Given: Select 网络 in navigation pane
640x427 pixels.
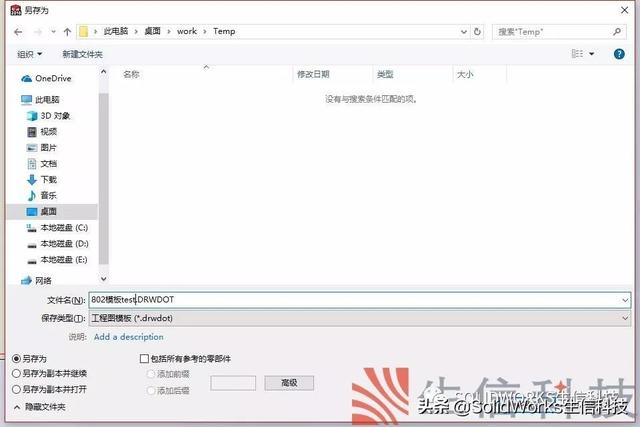Looking at the screenshot, I should click(36, 280).
